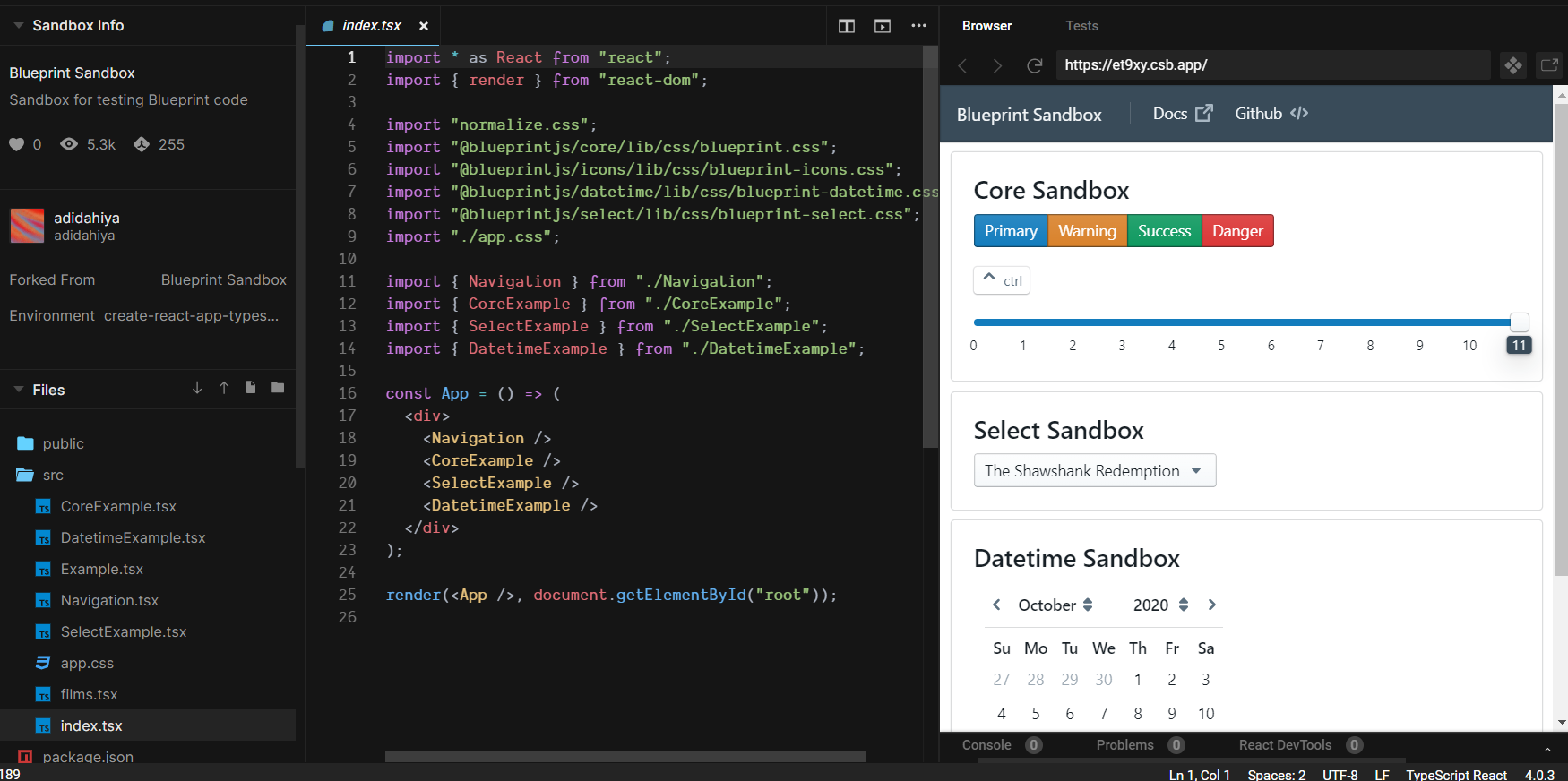Switch to the Tests tab

(x=1081, y=26)
